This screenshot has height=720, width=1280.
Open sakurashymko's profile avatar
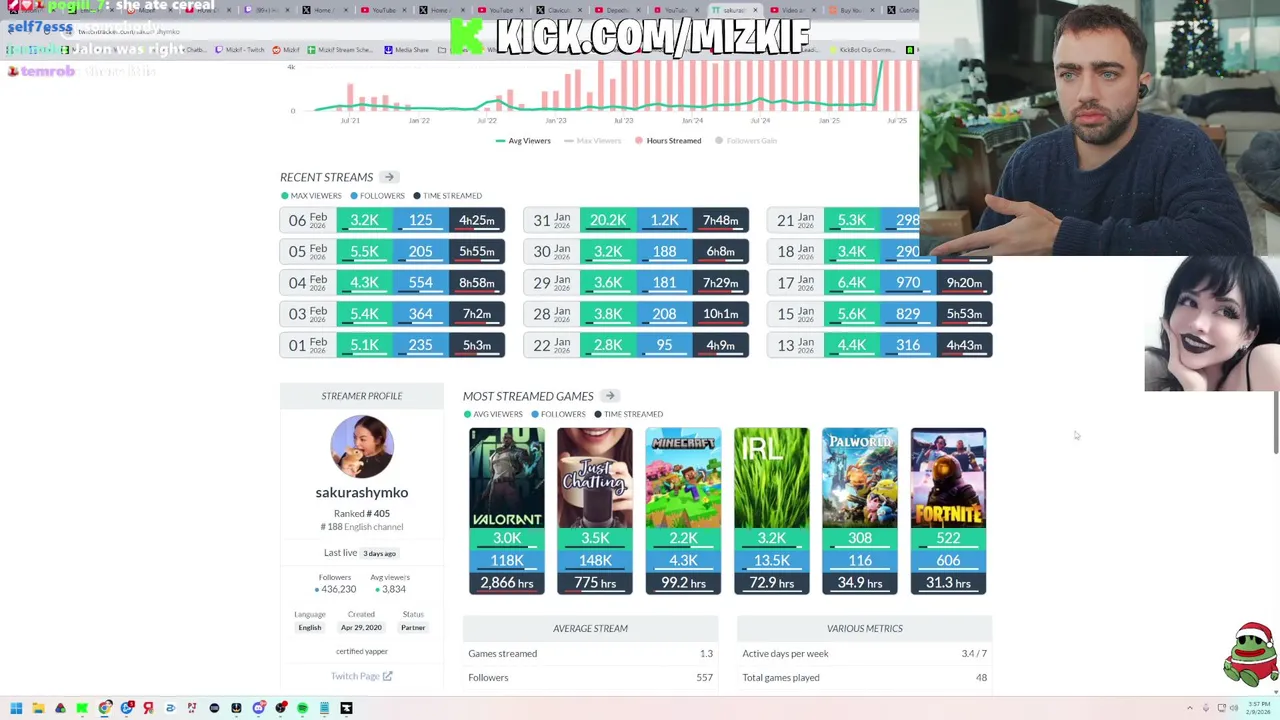362,447
